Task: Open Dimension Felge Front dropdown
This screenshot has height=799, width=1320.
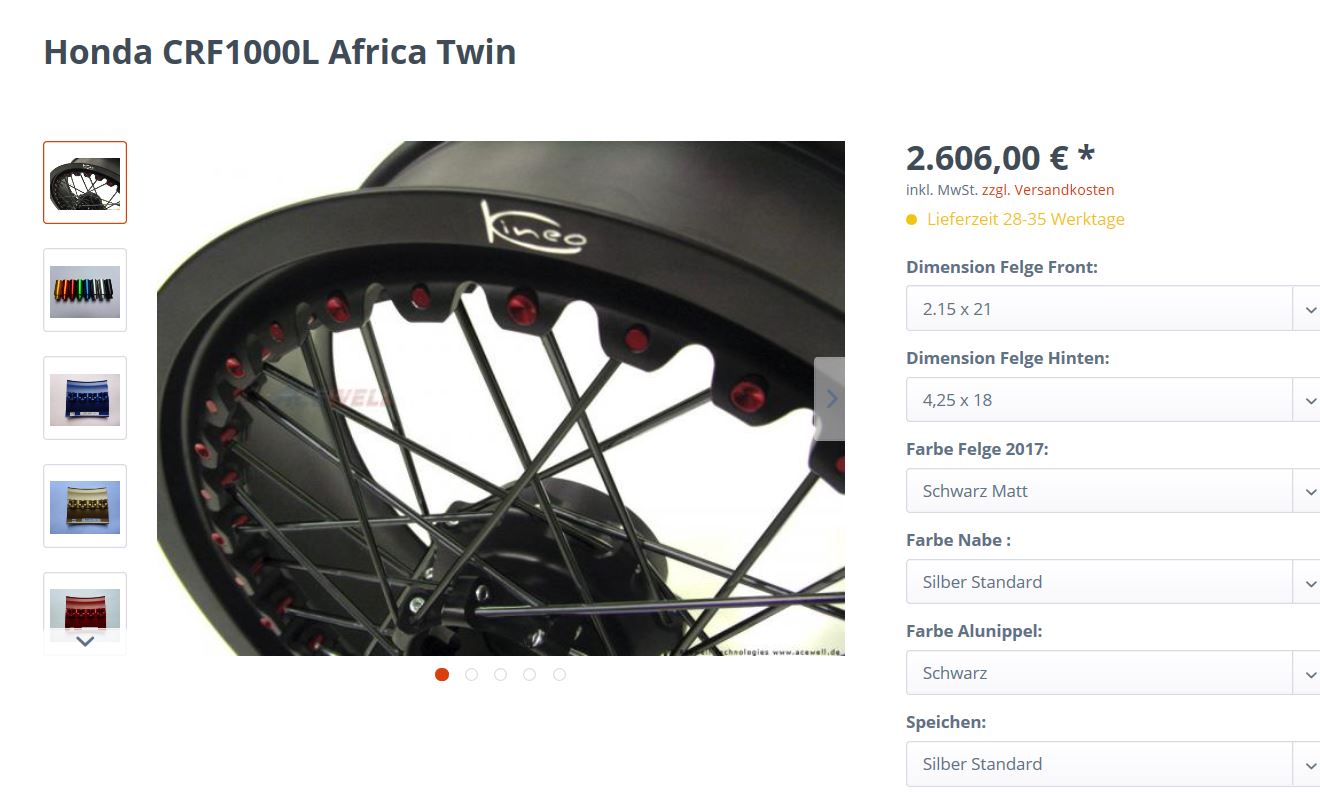Action: coord(1112,309)
